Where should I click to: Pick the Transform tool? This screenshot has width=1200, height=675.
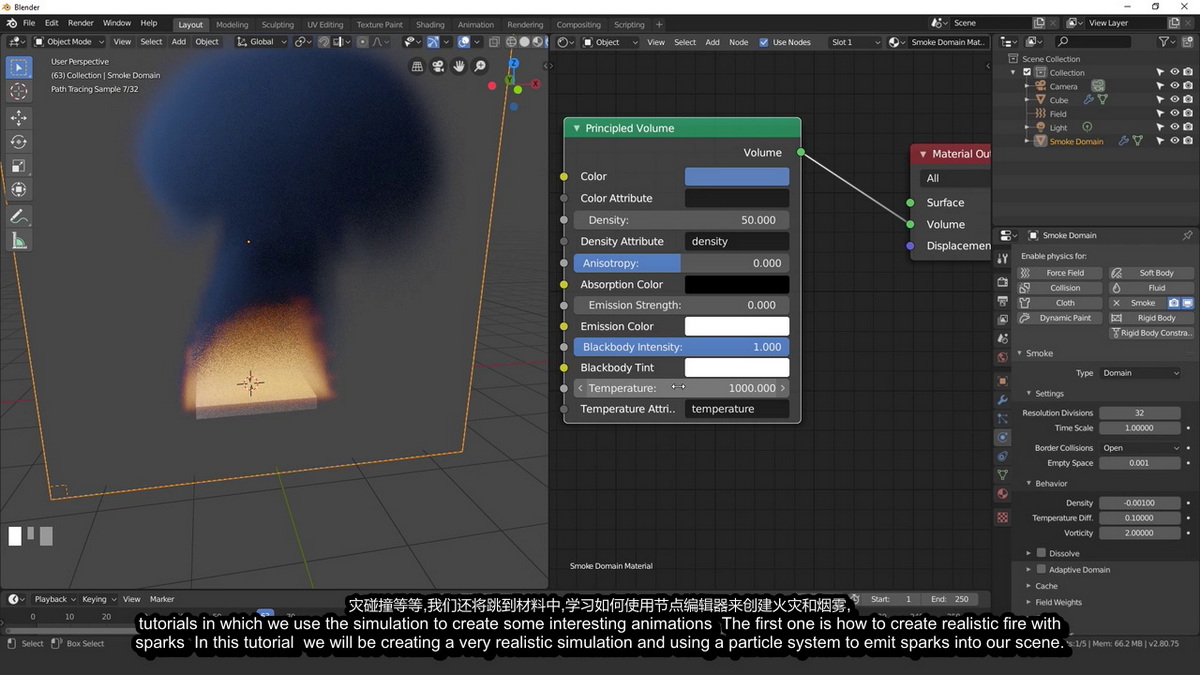tap(19, 190)
